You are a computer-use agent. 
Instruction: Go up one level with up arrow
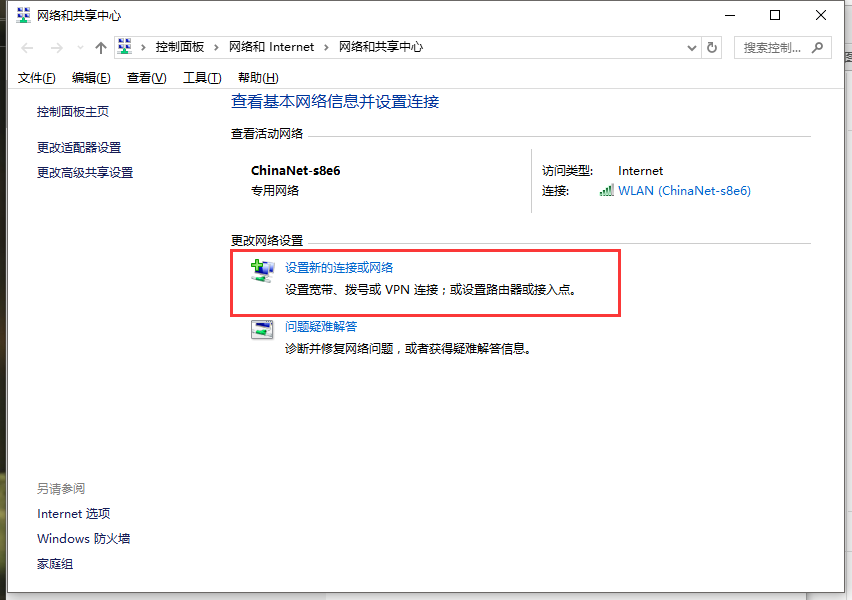[x=101, y=48]
